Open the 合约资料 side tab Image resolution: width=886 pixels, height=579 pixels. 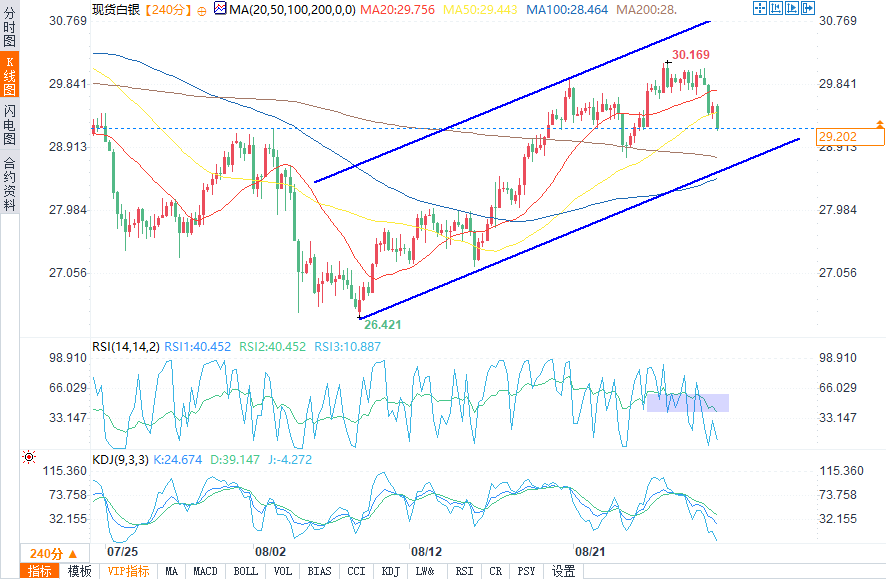[x=10, y=182]
